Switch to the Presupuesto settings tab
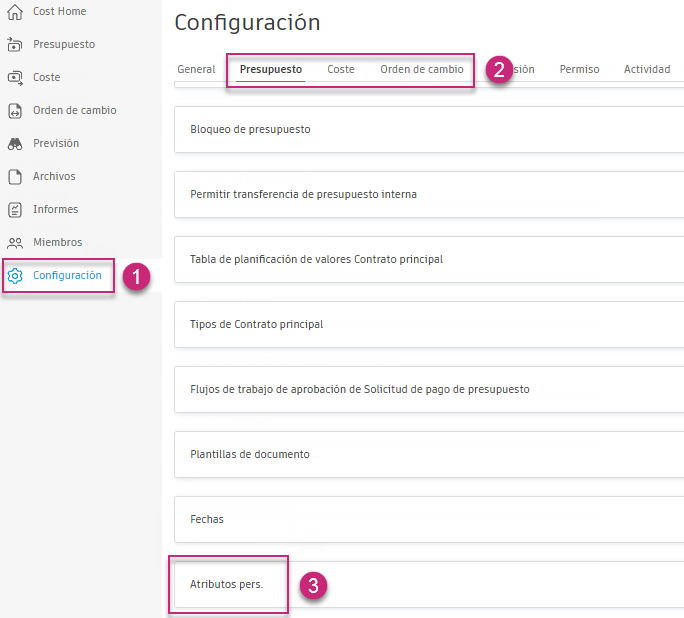 click(271, 69)
